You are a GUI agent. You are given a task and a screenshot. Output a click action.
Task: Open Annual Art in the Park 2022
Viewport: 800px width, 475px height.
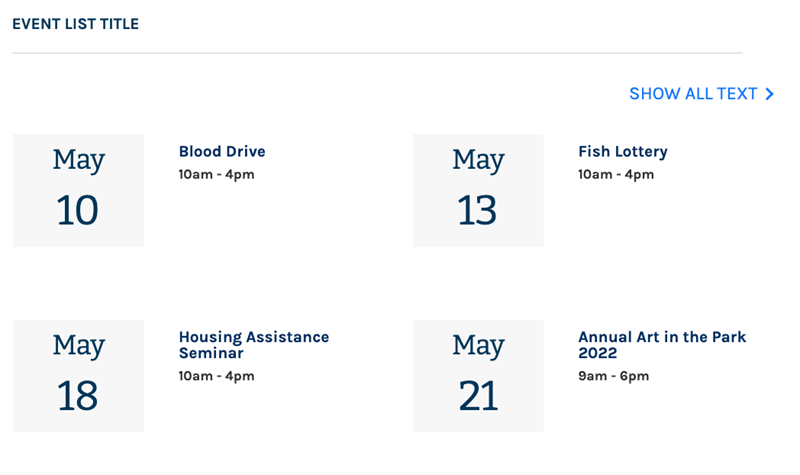662,345
